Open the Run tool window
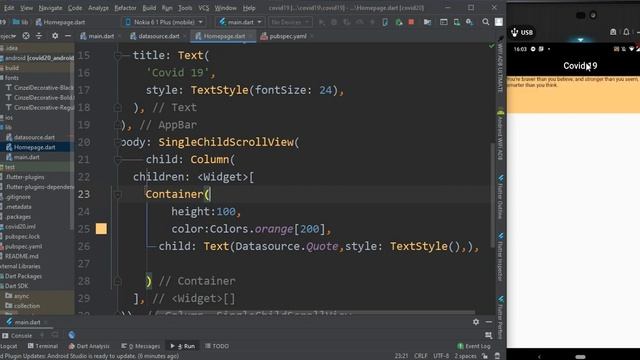640x360 pixels. click(183, 346)
